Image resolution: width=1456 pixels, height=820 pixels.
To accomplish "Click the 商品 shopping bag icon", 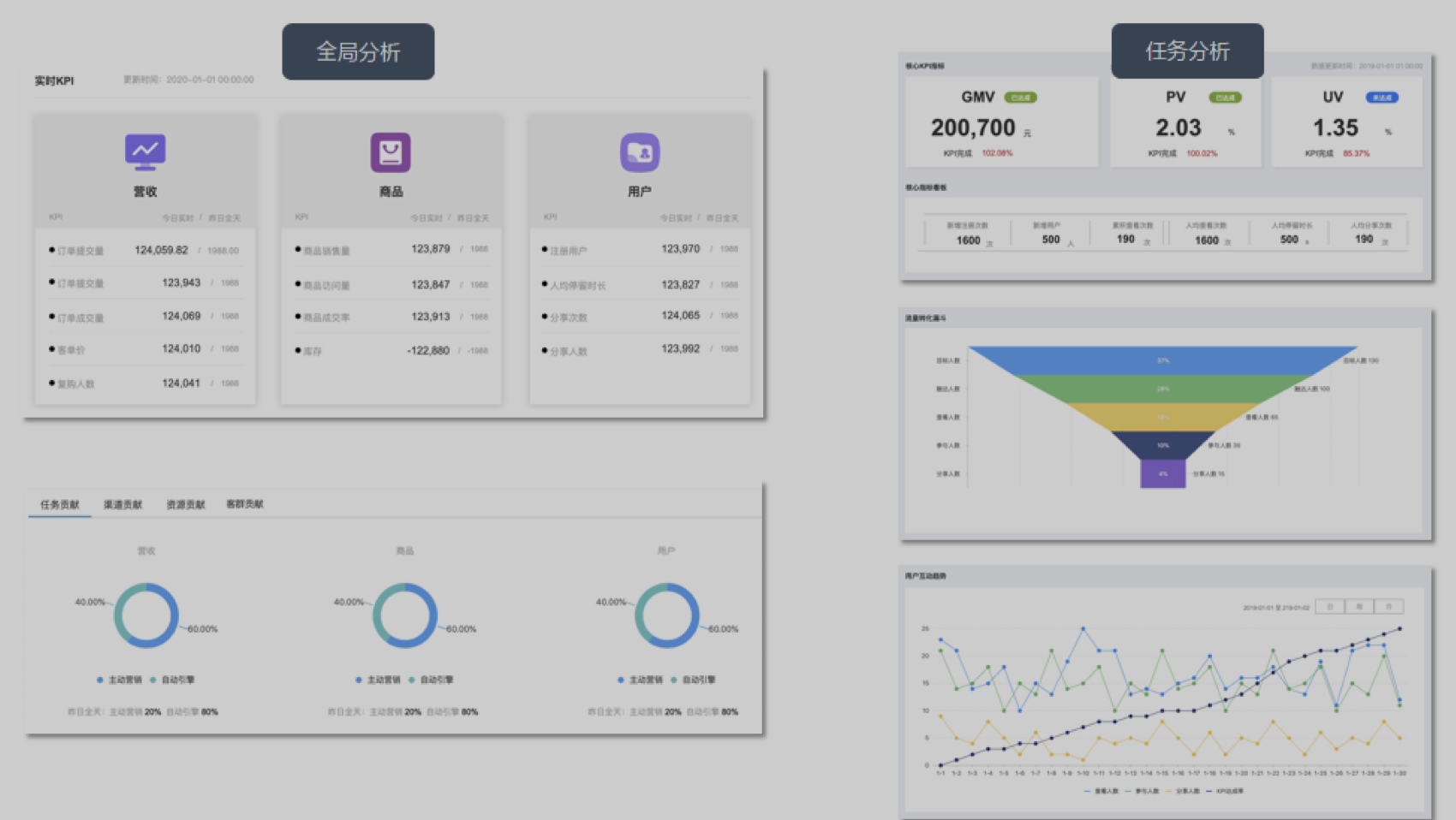I will coord(391,152).
